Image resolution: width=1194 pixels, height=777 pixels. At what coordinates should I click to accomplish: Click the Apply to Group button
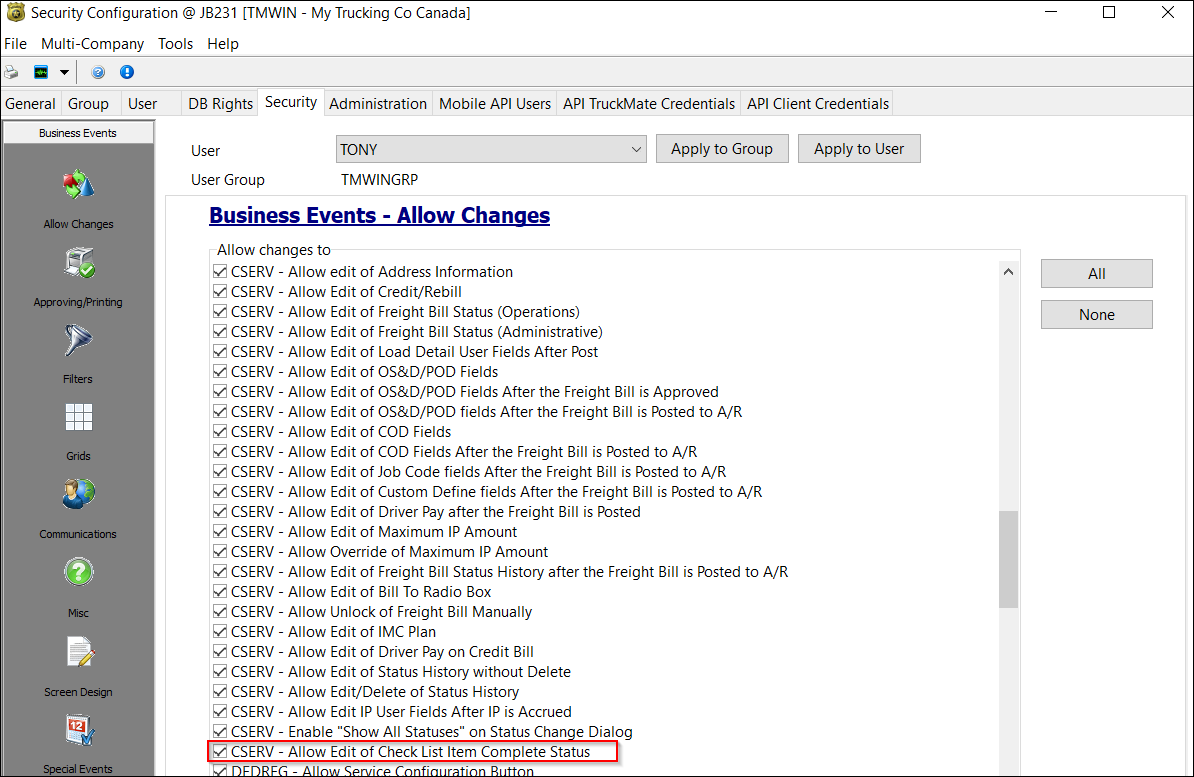[722, 149]
